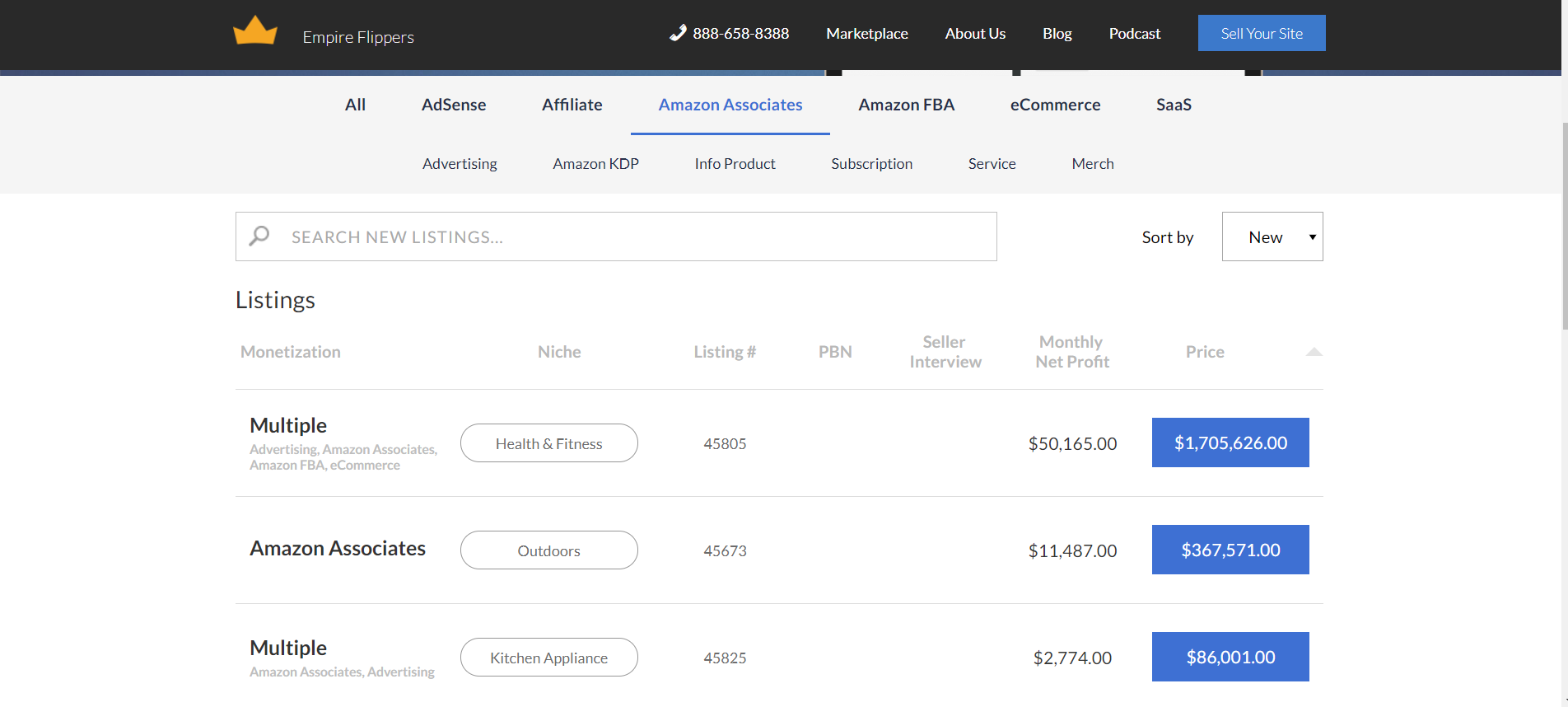The height and width of the screenshot is (707, 1568).
Task: Sort by the Seller Interview column header
Action: pyautogui.click(x=945, y=352)
